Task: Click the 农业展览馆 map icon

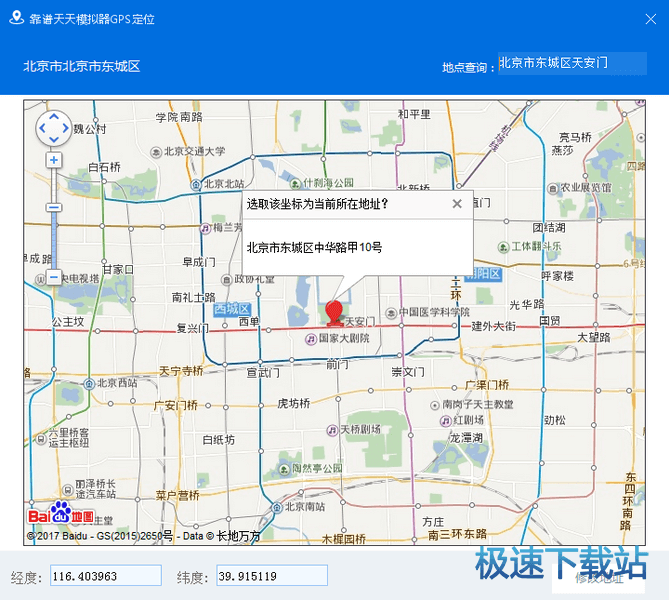Action: tap(553, 188)
